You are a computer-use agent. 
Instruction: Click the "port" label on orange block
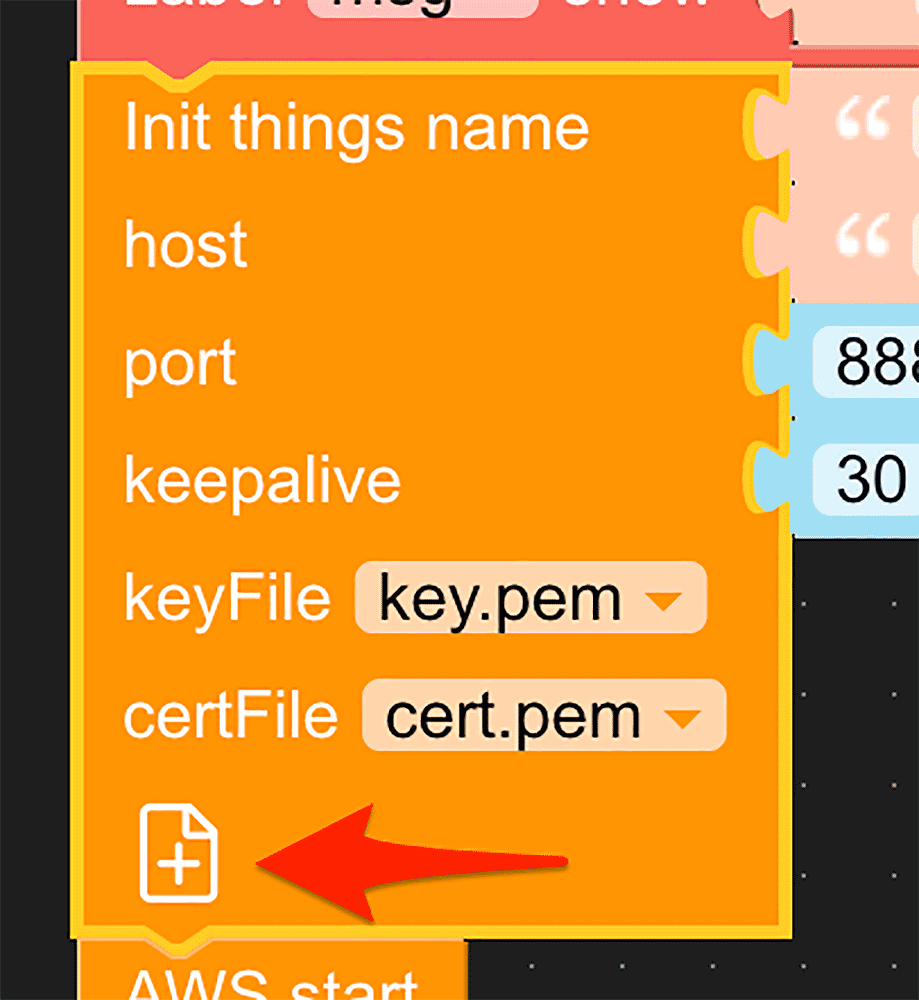pos(180,363)
